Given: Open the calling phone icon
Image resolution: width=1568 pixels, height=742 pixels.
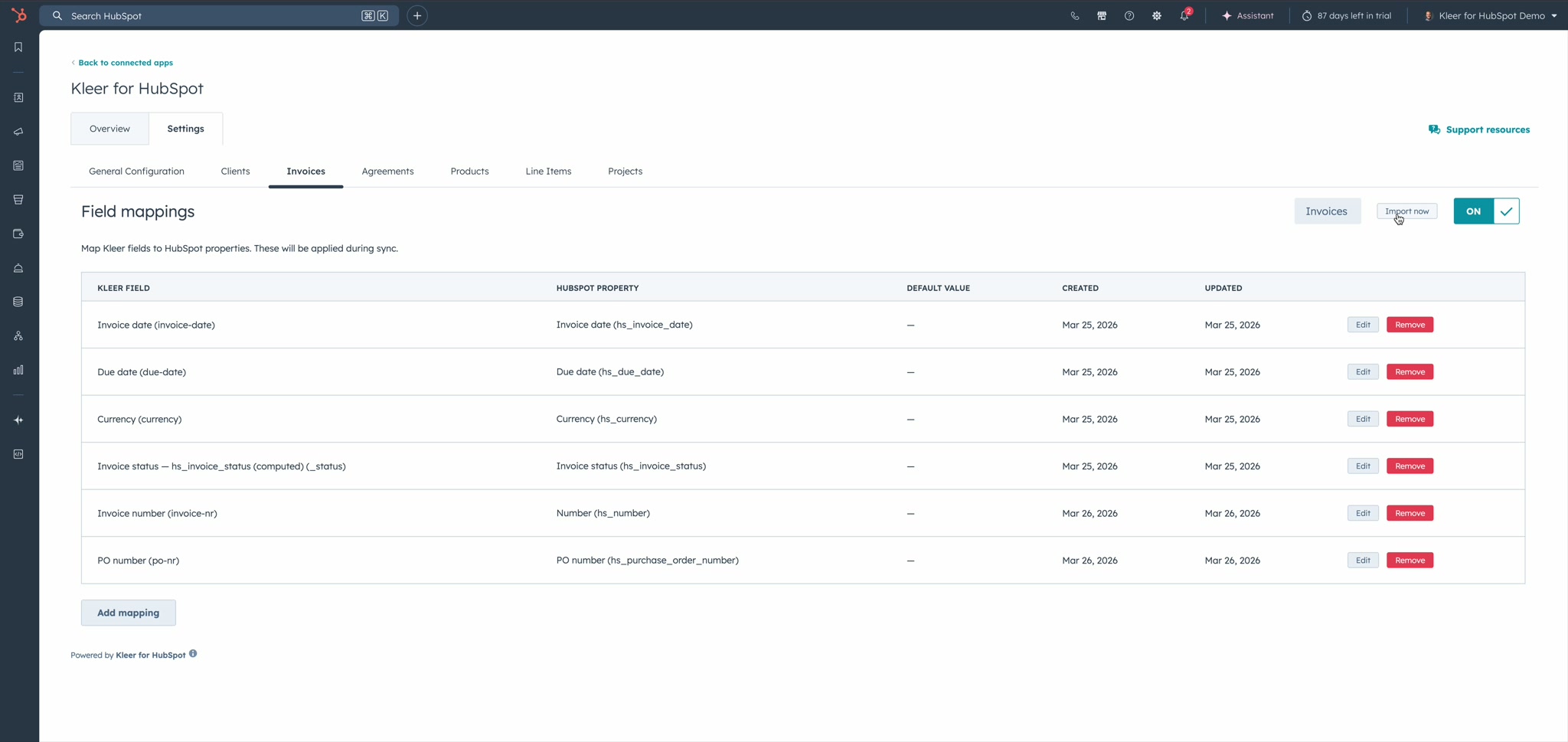Looking at the screenshot, I should 1075,15.
